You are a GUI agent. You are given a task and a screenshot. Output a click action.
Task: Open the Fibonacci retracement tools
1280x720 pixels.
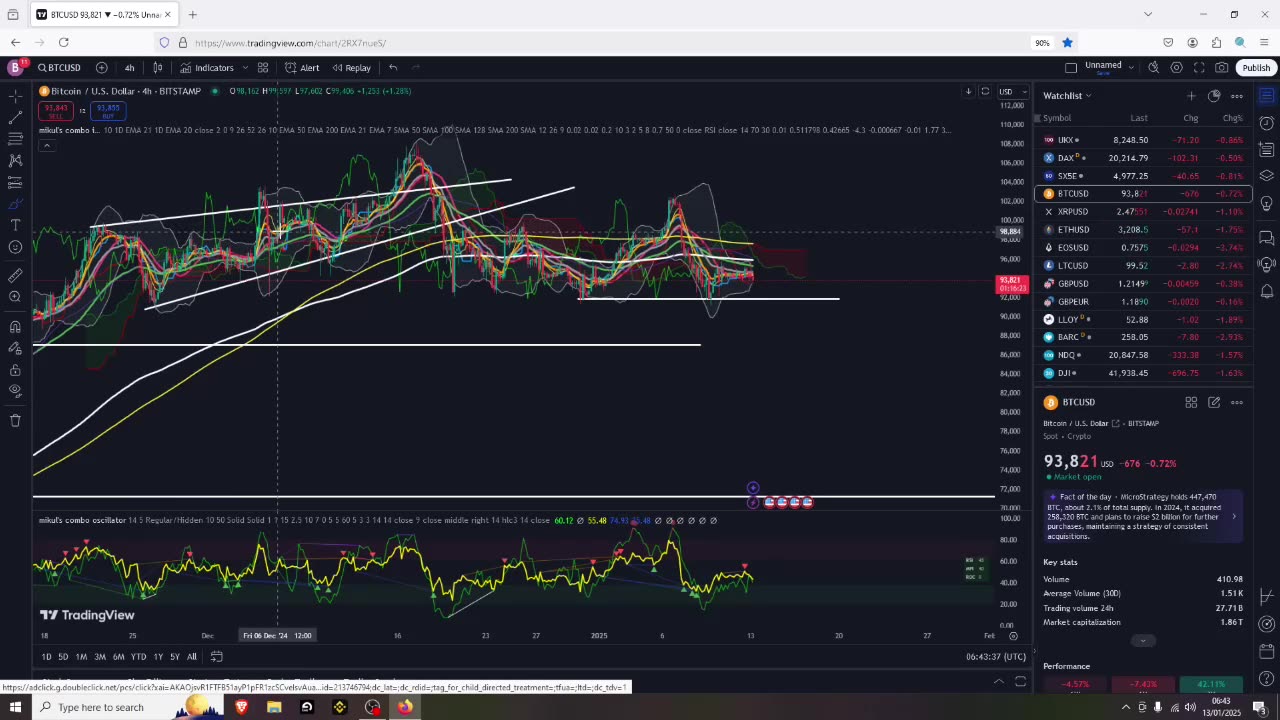pyautogui.click(x=15, y=139)
